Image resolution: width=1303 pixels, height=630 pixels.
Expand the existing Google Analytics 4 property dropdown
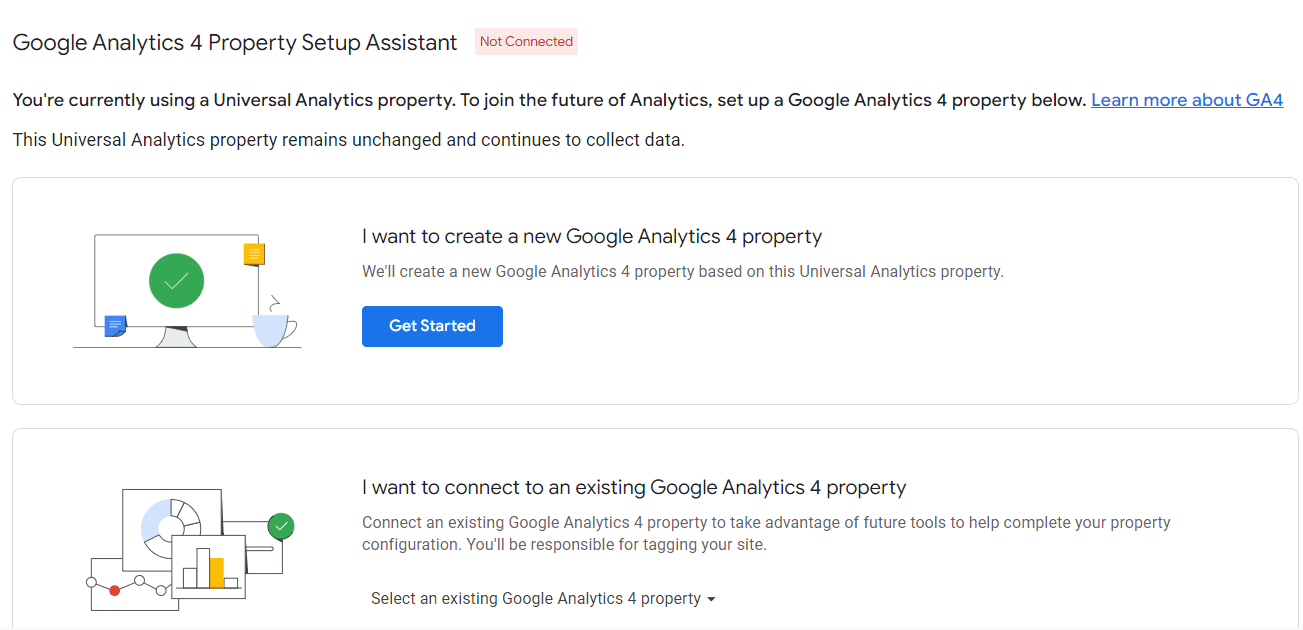point(543,599)
